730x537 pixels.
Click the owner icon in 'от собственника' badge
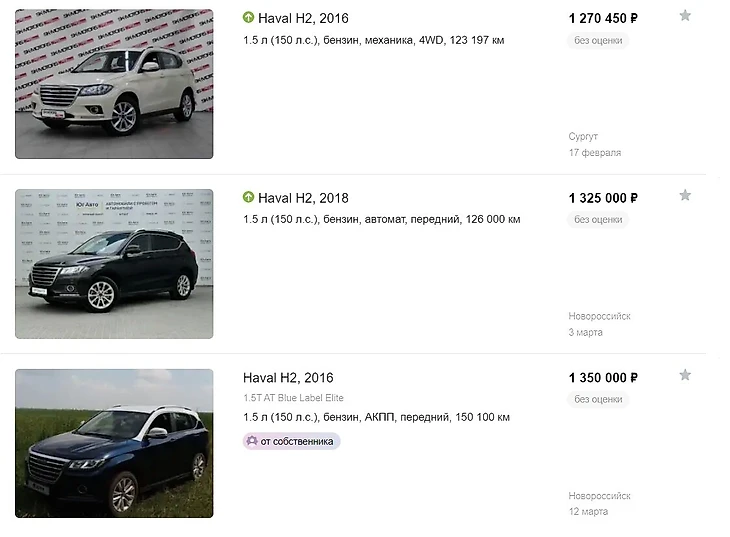click(252, 441)
